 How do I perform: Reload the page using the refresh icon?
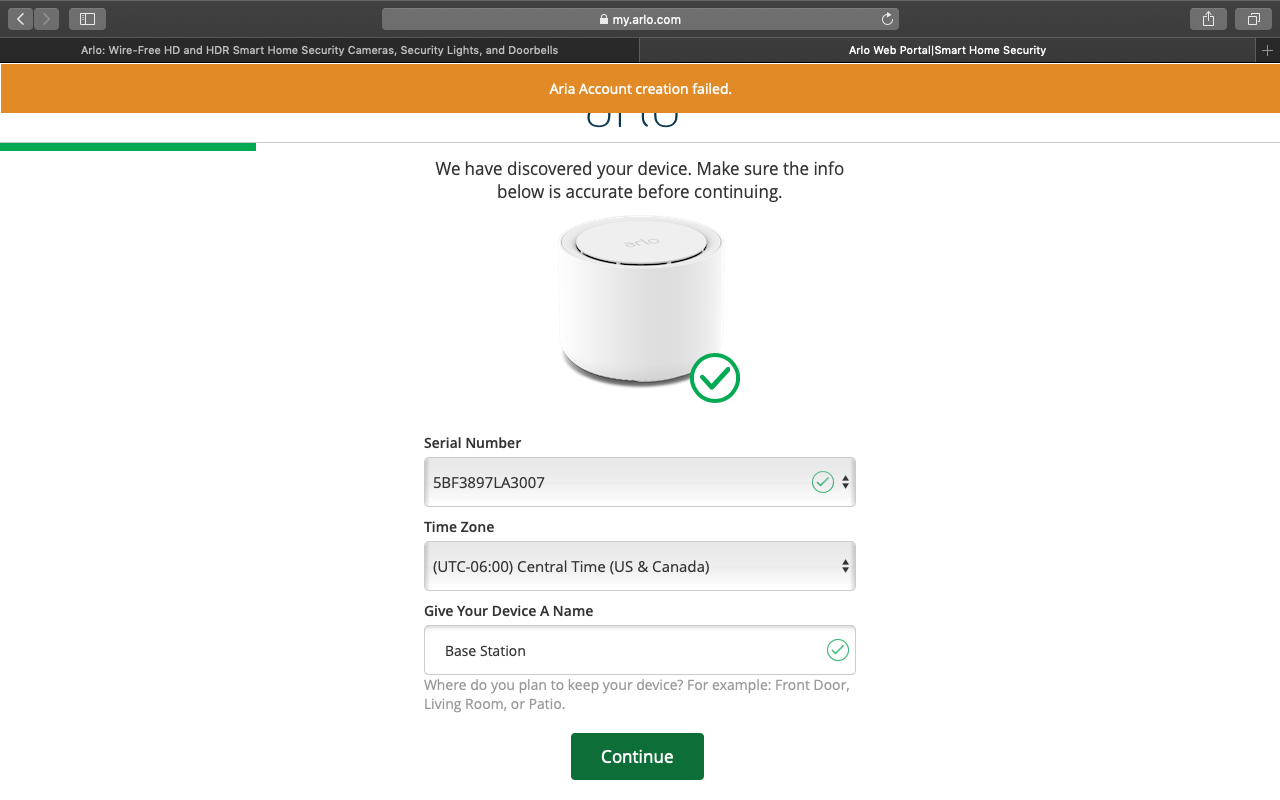886,19
